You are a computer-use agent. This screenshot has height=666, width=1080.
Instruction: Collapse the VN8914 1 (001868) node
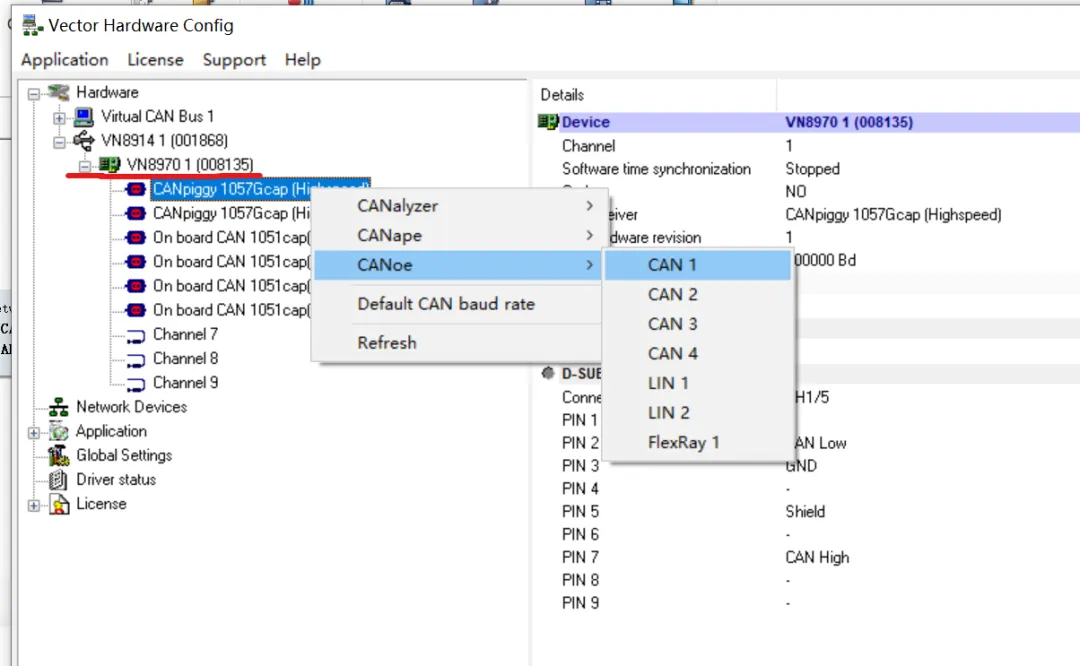(x=59, y=142)
